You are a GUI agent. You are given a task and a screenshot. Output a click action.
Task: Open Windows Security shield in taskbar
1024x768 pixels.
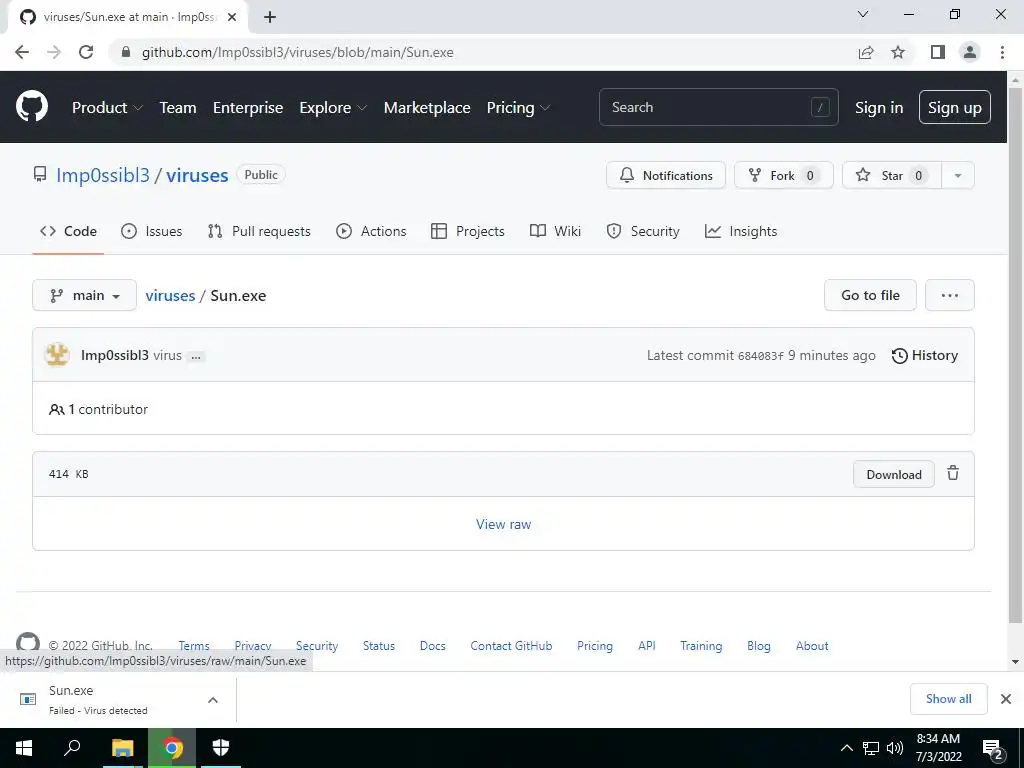(x=221, y=748)
